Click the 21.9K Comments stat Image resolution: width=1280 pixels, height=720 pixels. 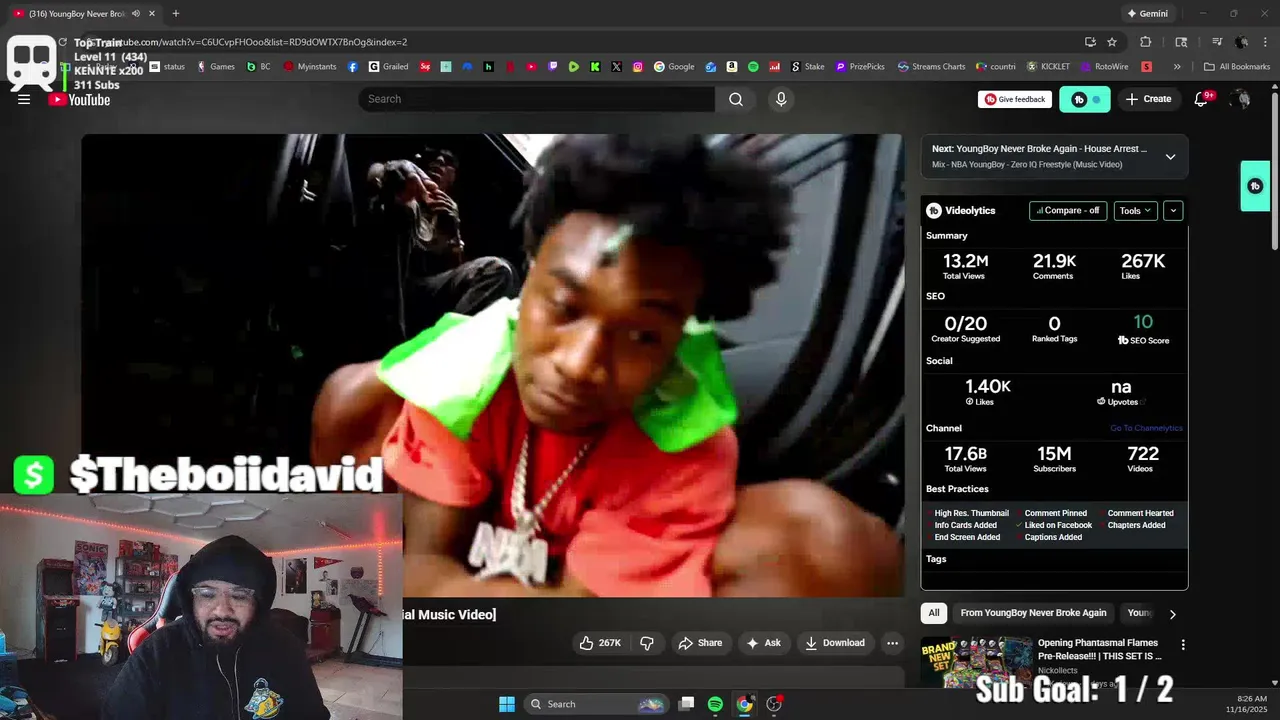[x=1054, y=266]
